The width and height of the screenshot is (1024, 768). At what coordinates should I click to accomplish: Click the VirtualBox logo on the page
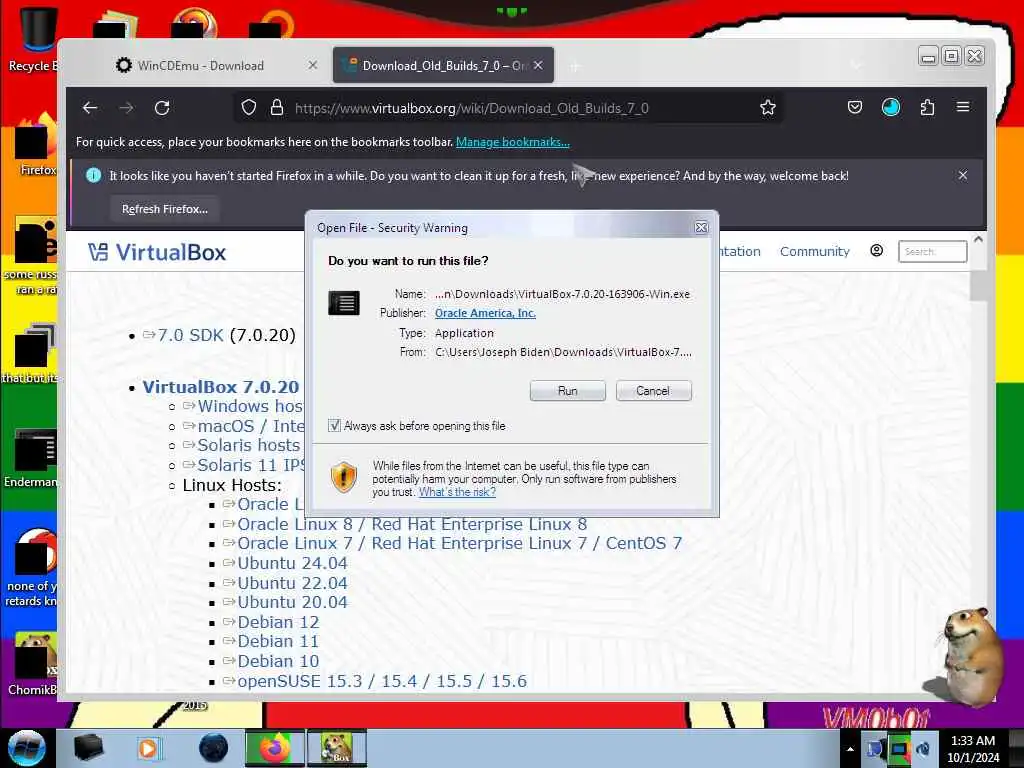tap(157, 252)
